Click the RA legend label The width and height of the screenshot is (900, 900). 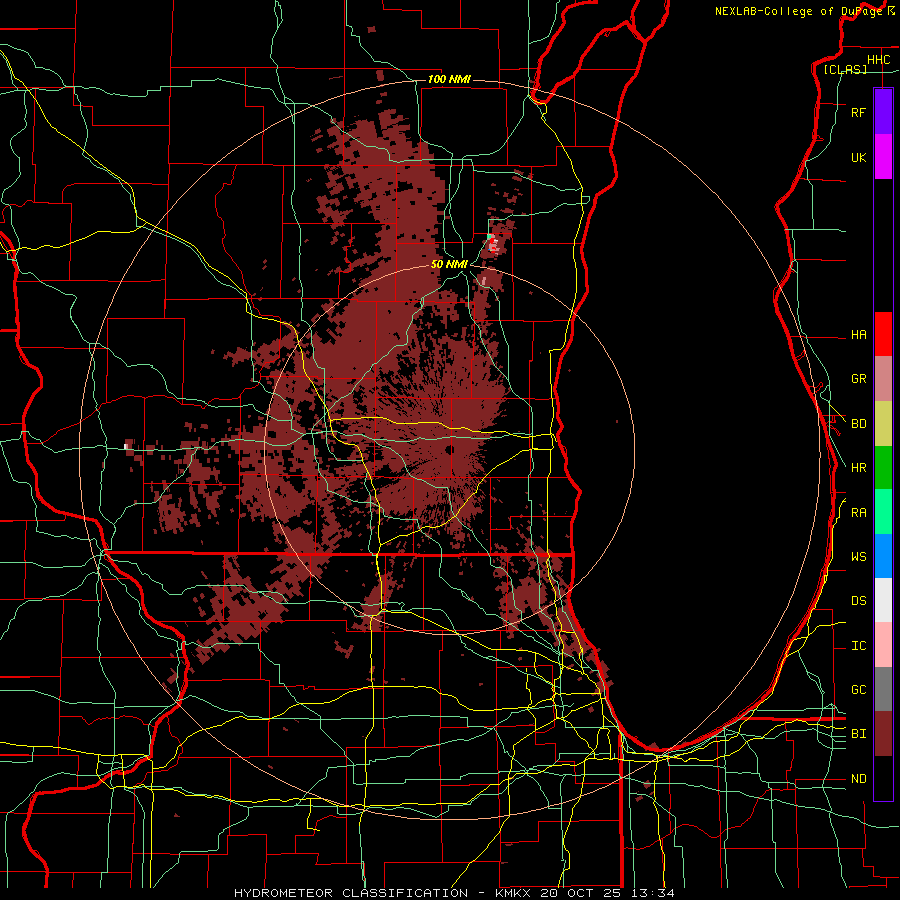point(858,513)
